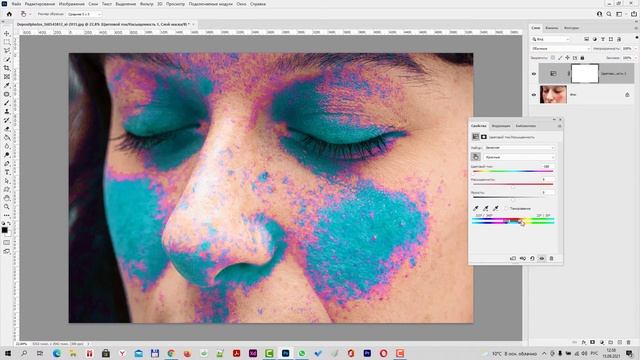
Task: Select the Add to Sample eyedropper
Action: coord(486,209)
